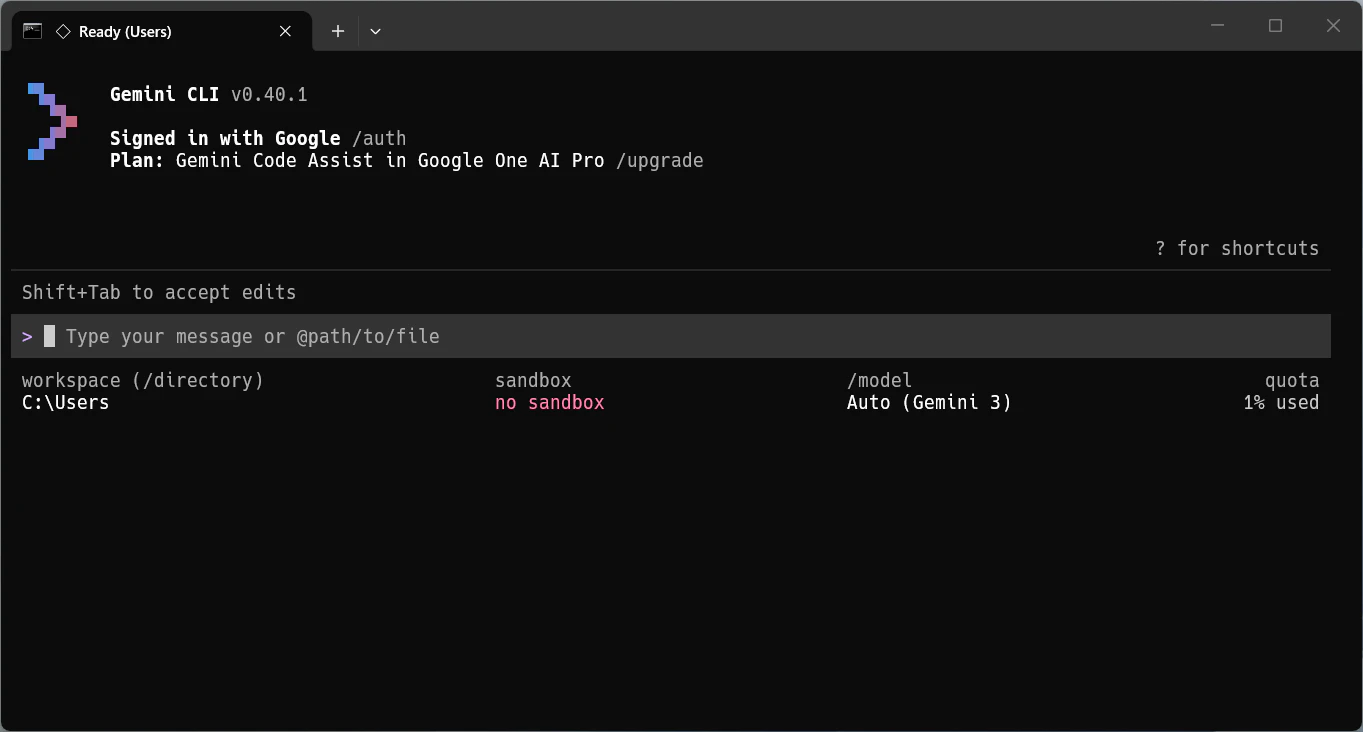Click the "Auto (Gemini 3)" model value

pos(929,403)
